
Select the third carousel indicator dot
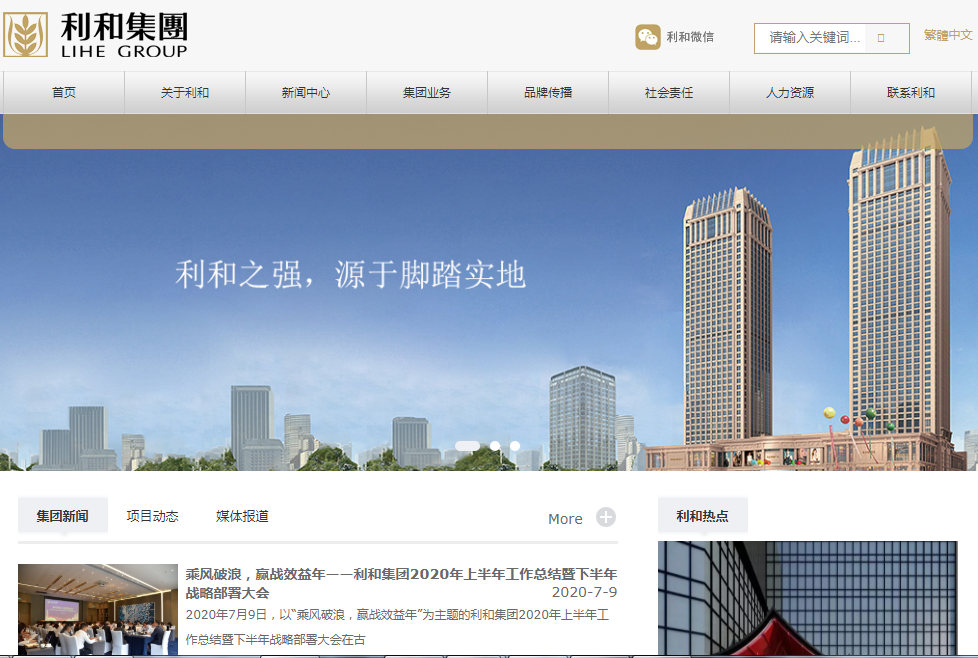click(513, 448)
